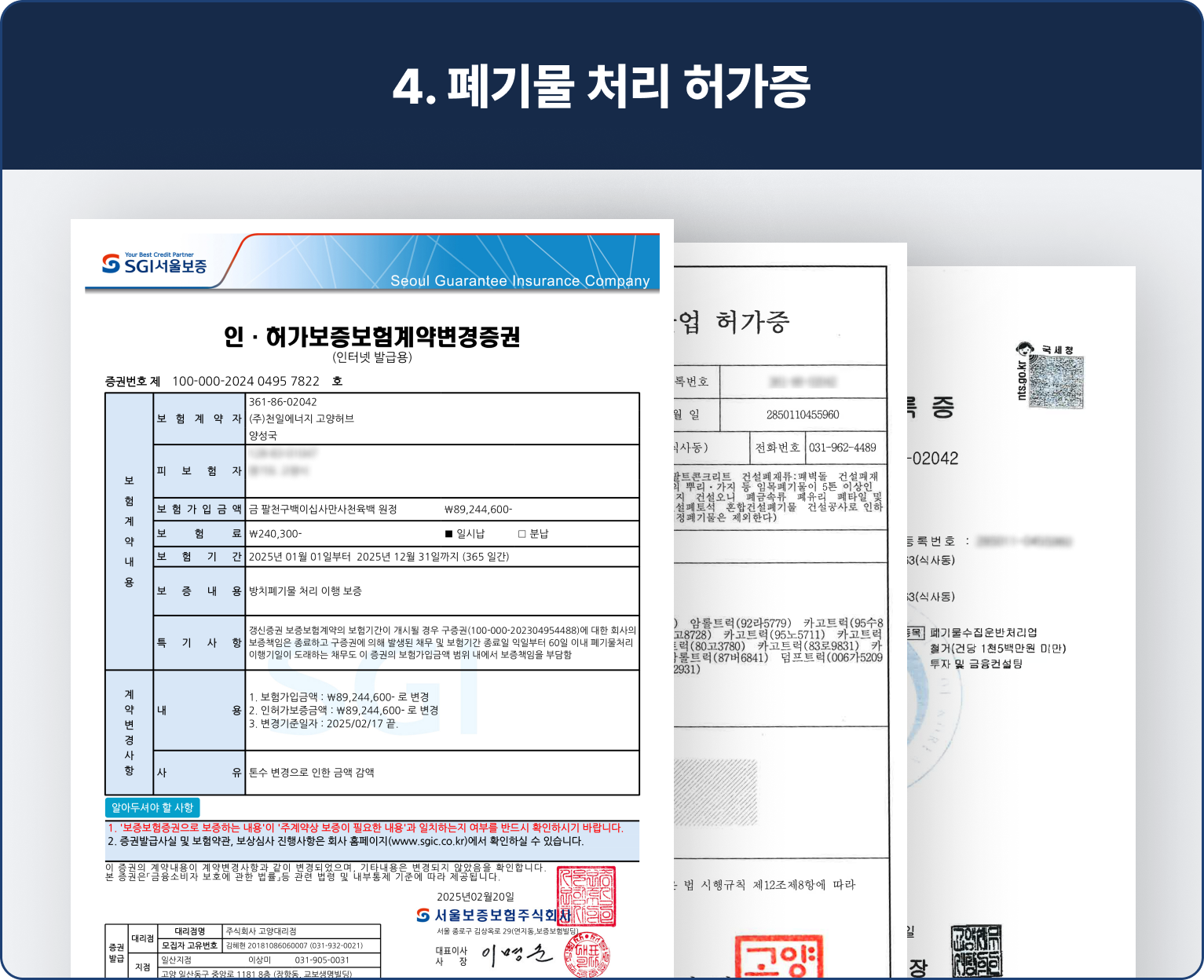Select business number 361-86-02042
The width and height of the screenshot is (1204, 980).
point(283,402)
